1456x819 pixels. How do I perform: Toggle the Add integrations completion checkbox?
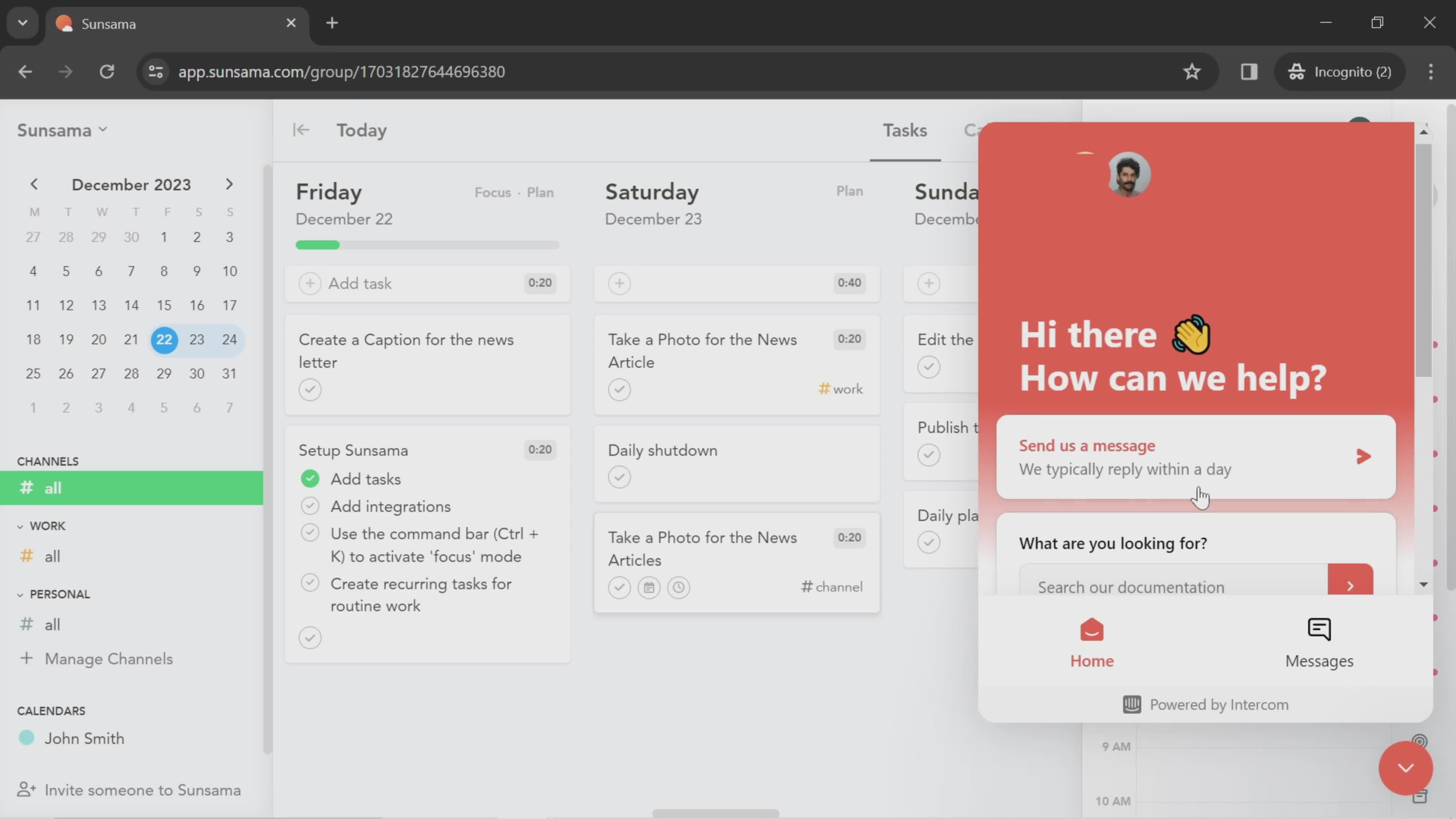coord(309,506)
